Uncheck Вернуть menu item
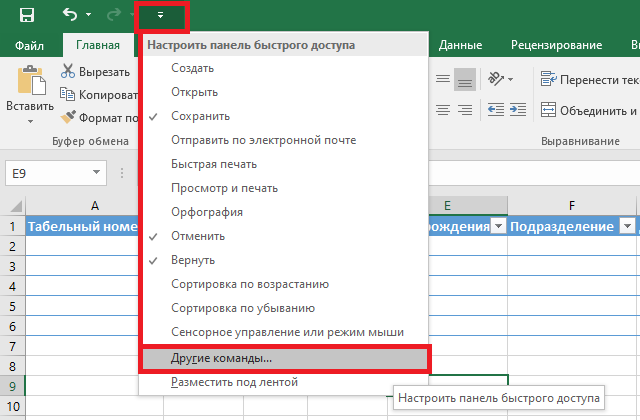Screen dimensions: 640x420 point(284,260)
